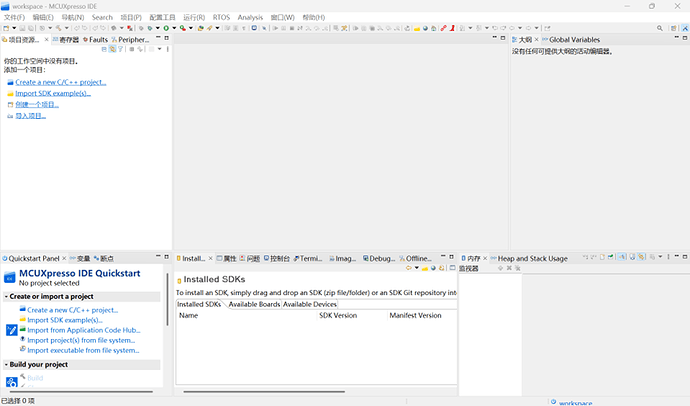Click 'Import SDK example(s)...' link in project explorer

tap(53, 93)
